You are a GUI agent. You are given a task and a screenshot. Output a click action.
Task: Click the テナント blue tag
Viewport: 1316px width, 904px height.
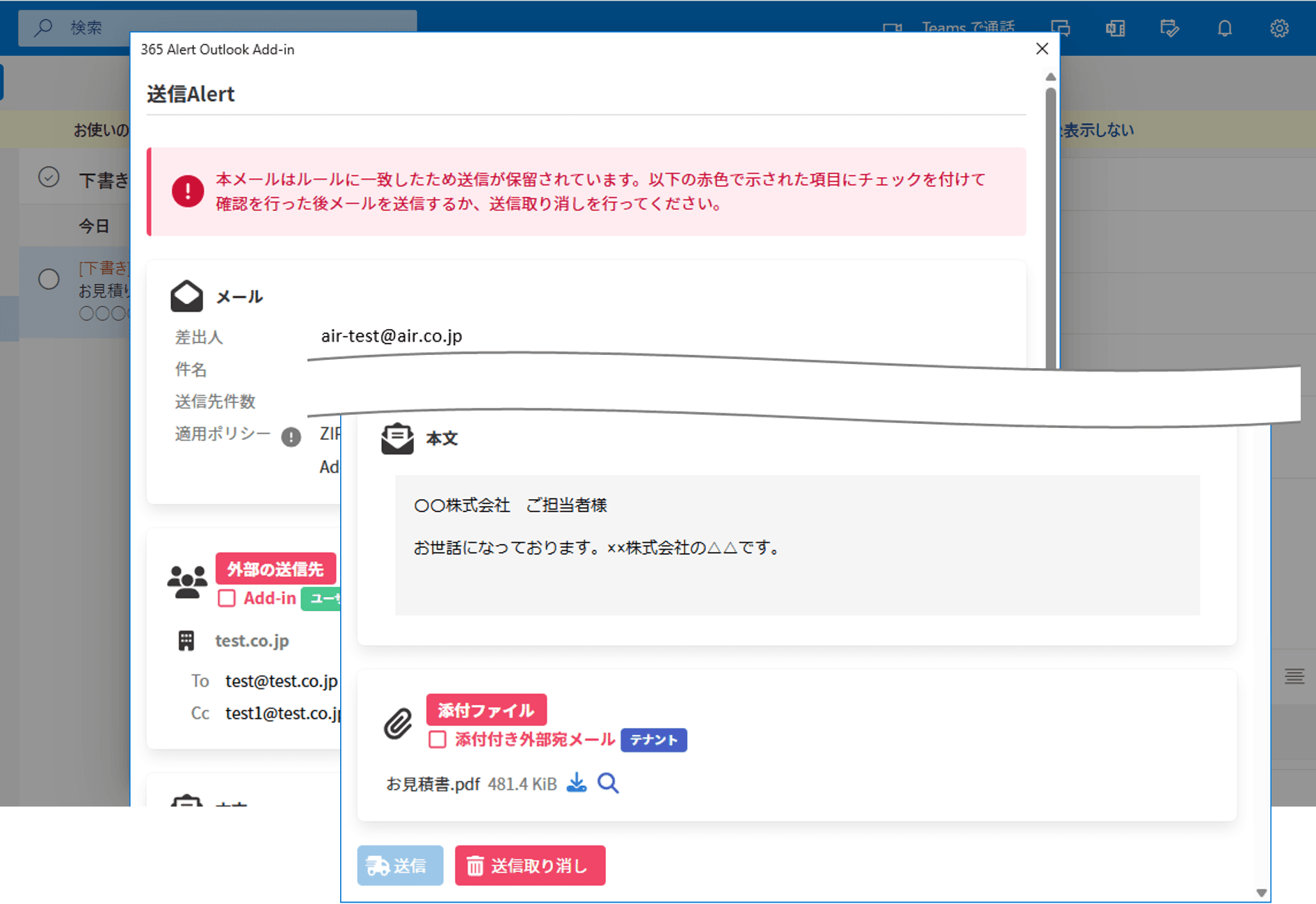654,740
